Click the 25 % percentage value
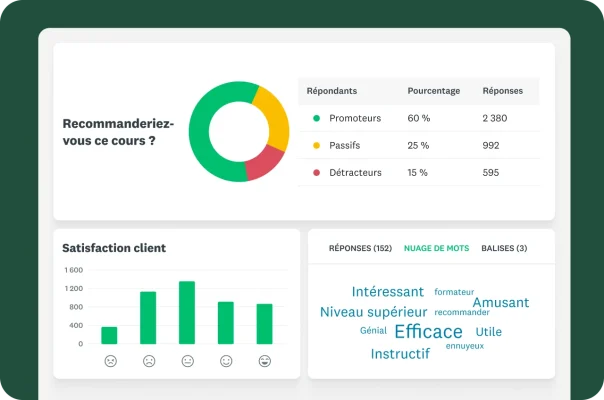The height and width of the screenshot is (400, 604). click(x=418, y=145)
